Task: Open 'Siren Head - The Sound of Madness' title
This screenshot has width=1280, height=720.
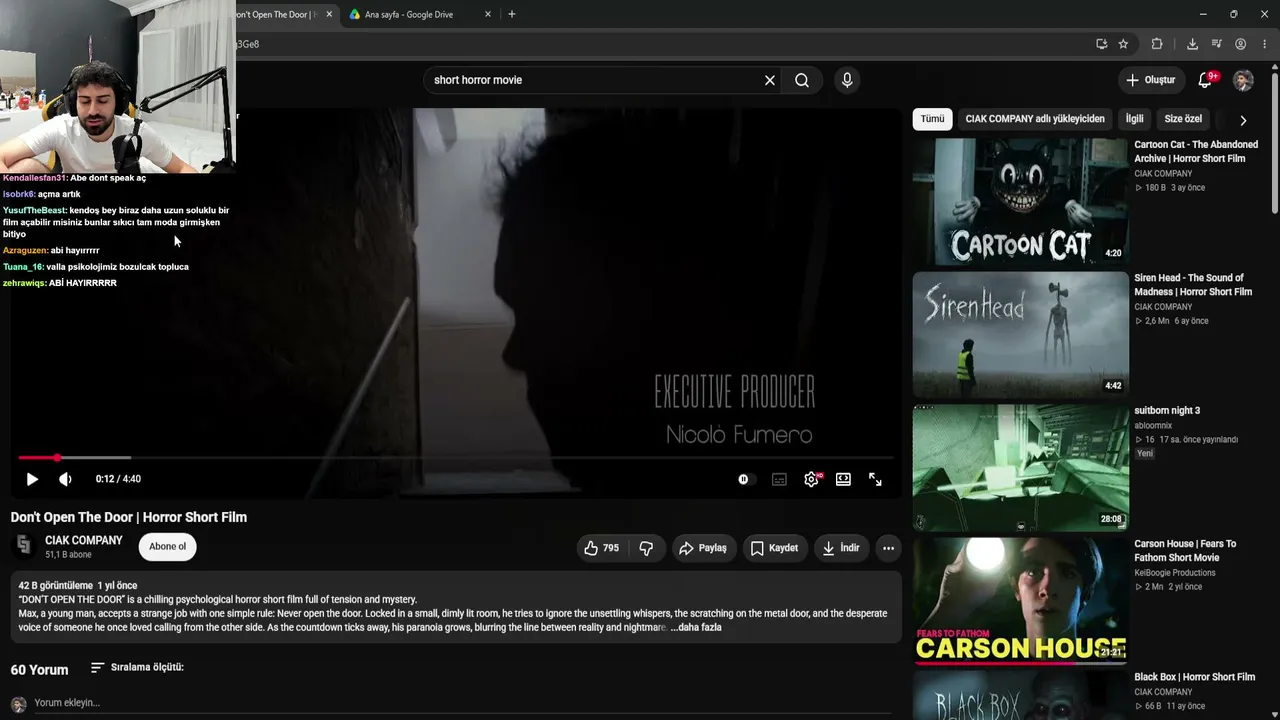Action: [x=1193, y=285]
